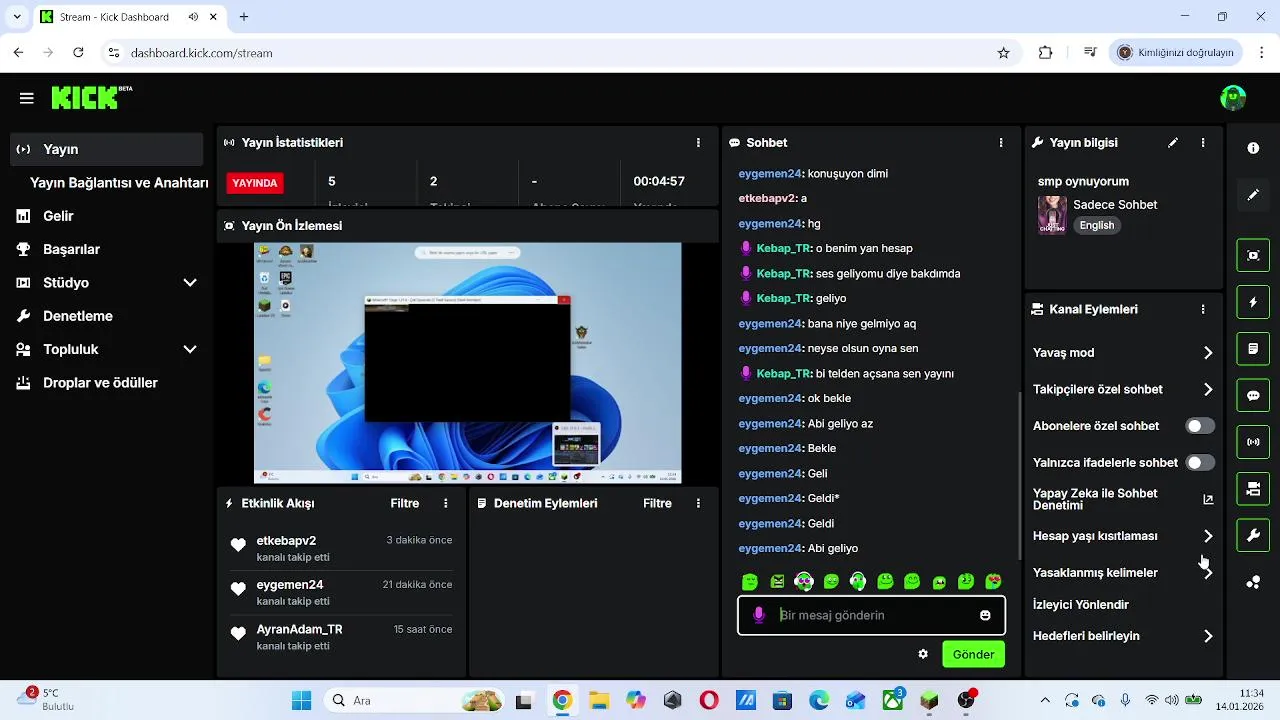Viewport: 1280px width, 720px height.
Task: Click the browser address bar URL
Action: [201, 53]
